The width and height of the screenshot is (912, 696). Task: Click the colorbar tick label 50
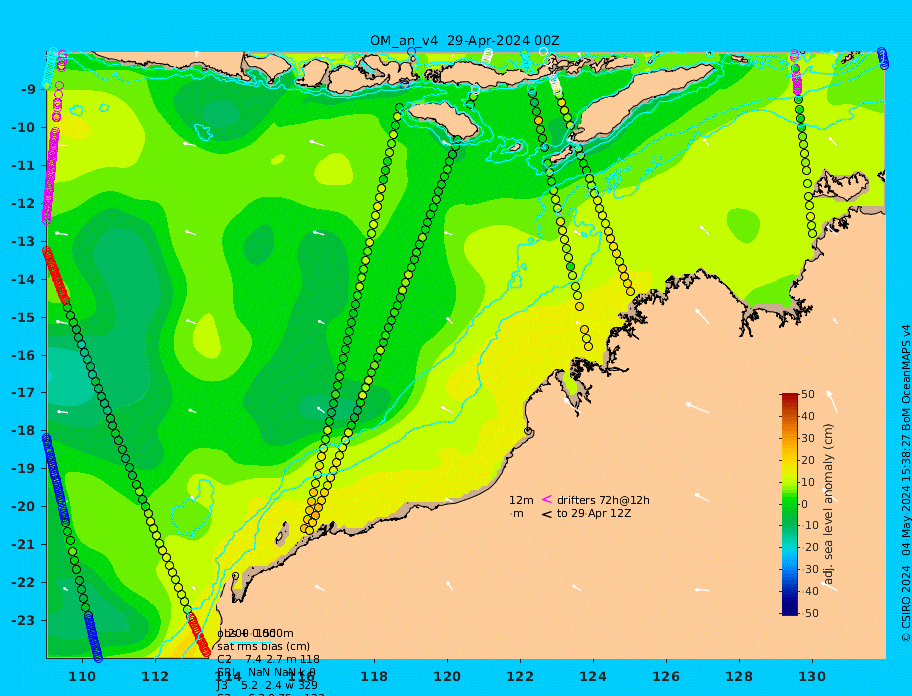tap(808, 394)
